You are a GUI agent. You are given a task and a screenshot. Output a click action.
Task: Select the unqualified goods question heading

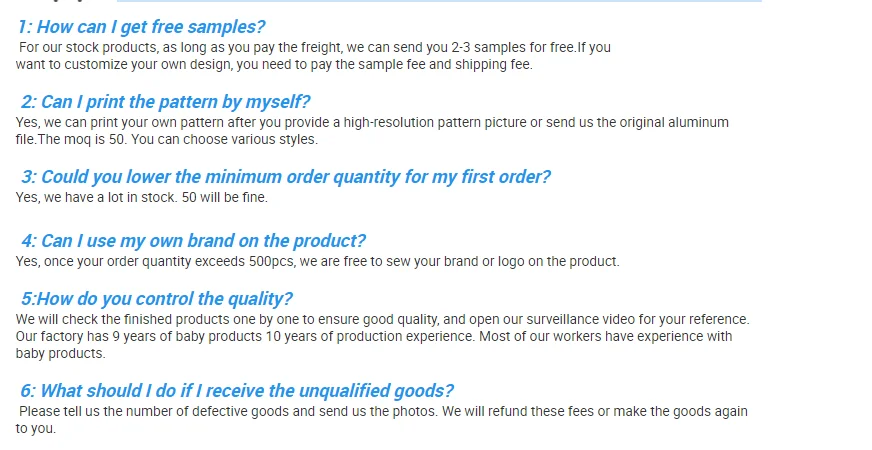coord(237,391)
